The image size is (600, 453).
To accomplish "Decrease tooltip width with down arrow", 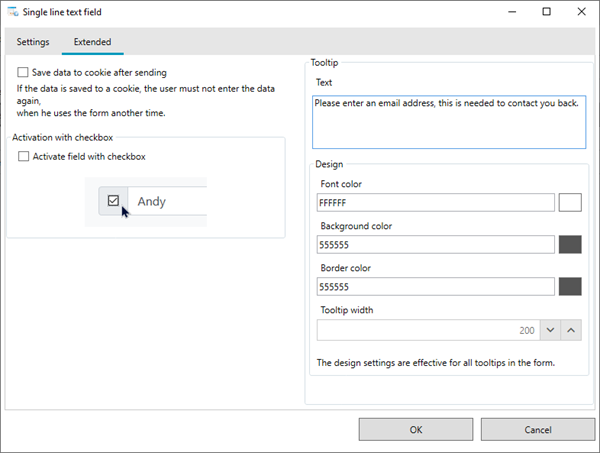I will tap(550, 330).
